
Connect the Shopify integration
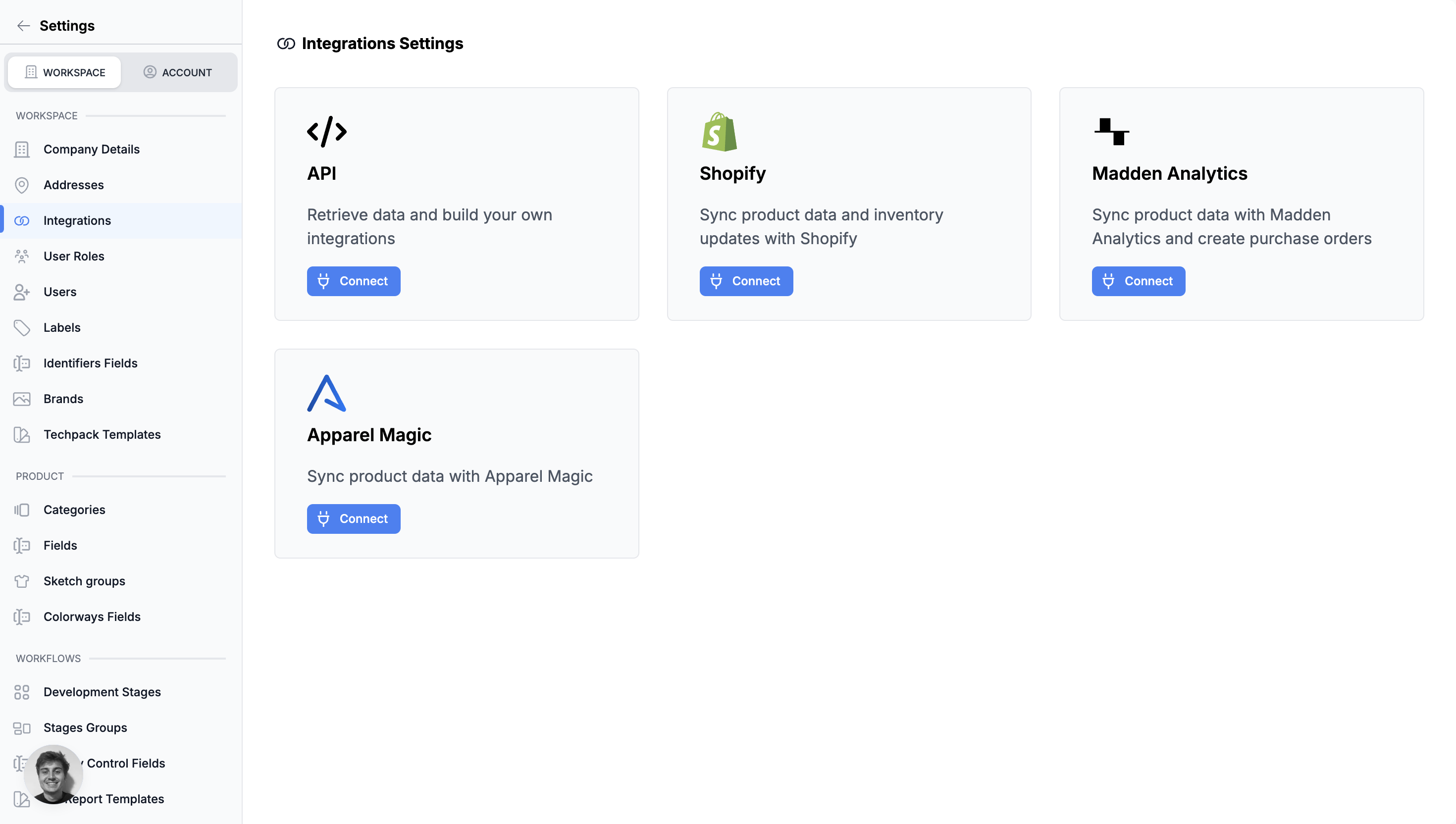click(x=746, y=281)
